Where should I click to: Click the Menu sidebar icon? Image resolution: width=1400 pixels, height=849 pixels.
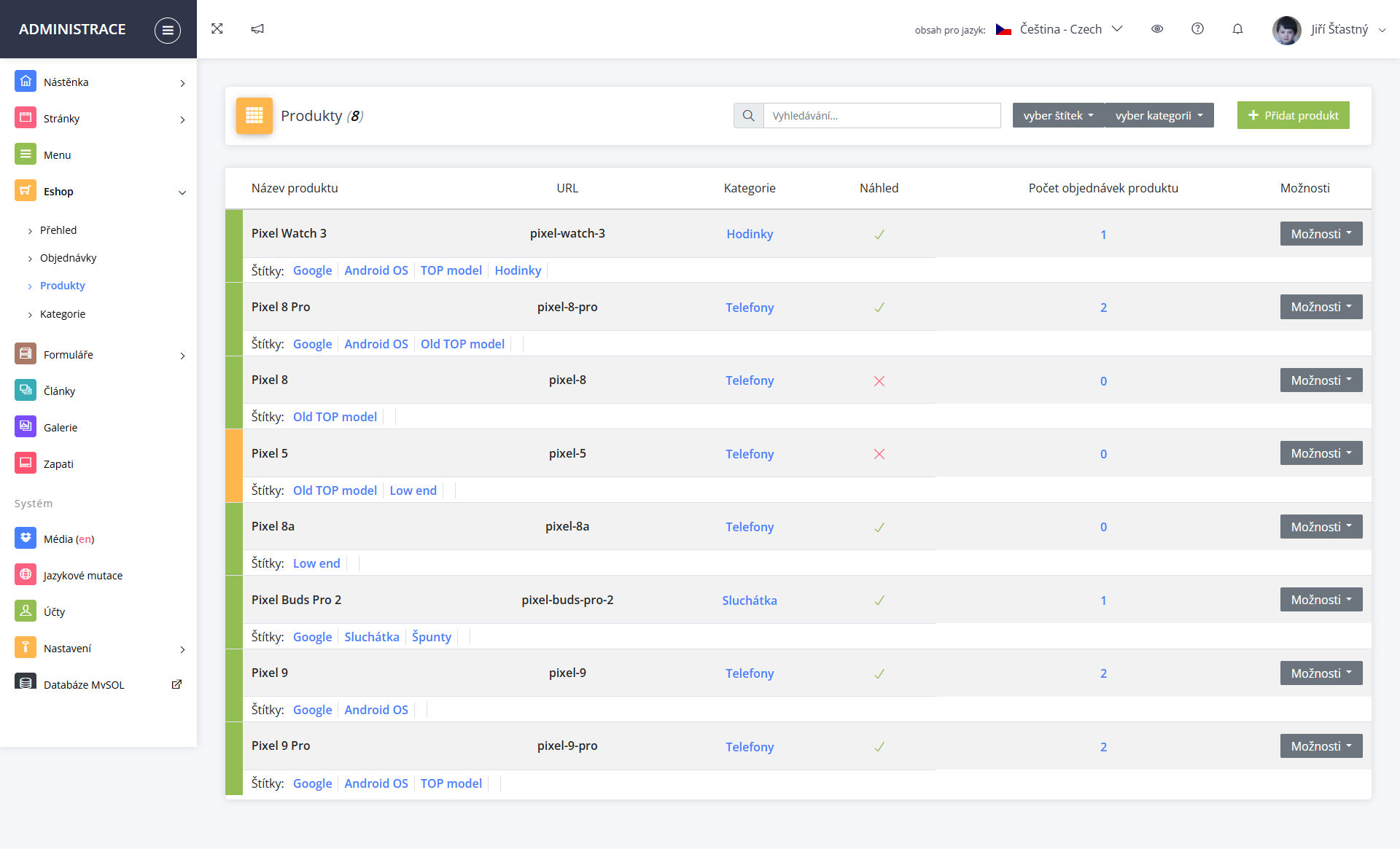pyautogui.click(x=26, y=154)
